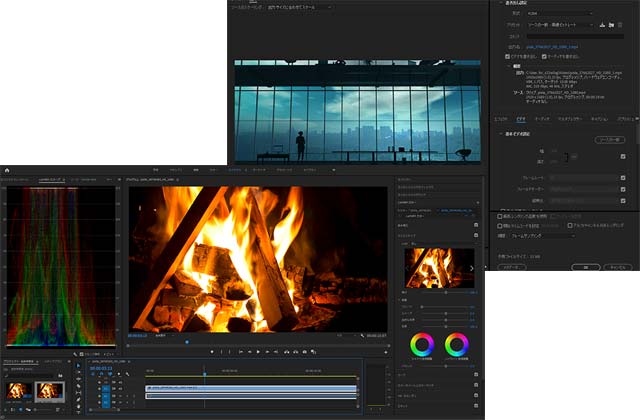
Task: Toggle Export Audio checkbox
Action: coord(544,56)
